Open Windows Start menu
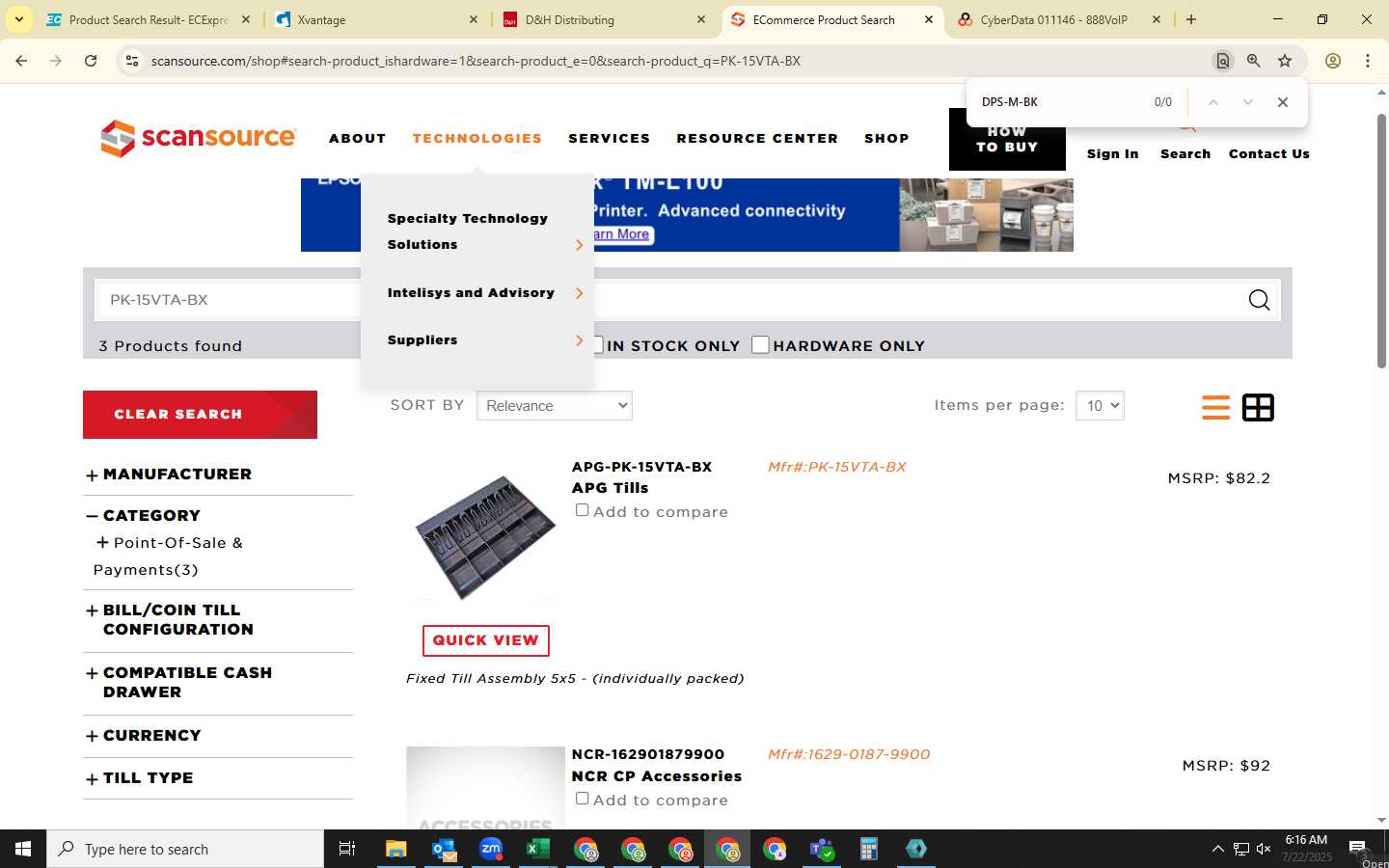This screenshot has height=868, width=1389. coord(23,849)
